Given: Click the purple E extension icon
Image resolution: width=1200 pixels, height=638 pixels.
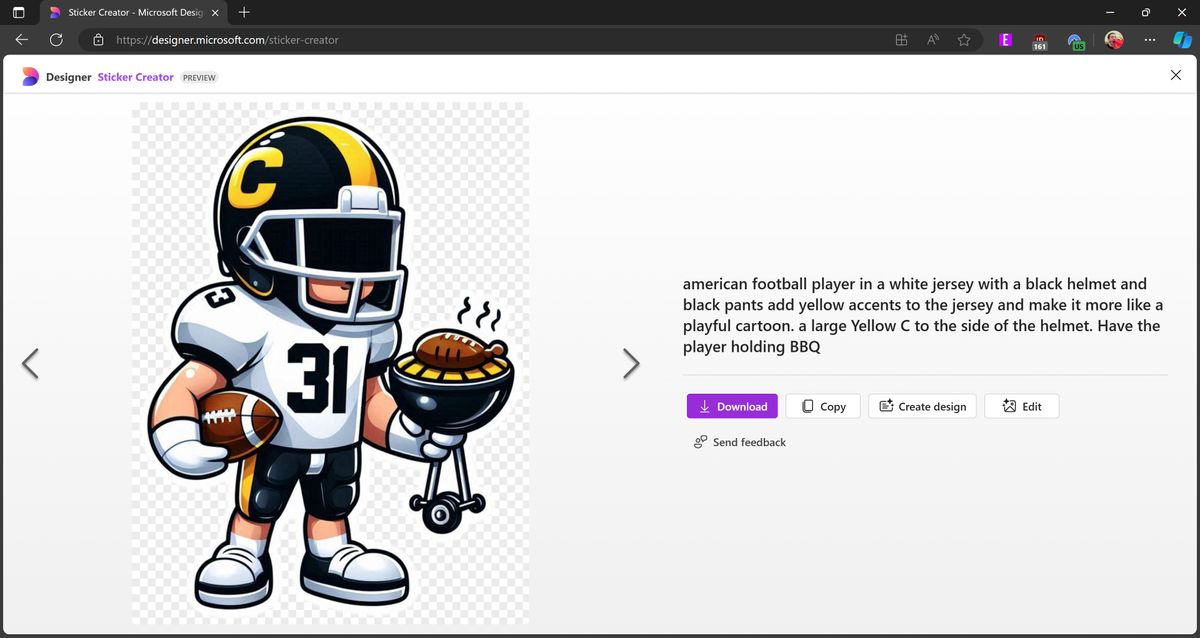Looking at the screenshot, I should click(1005, 40).
